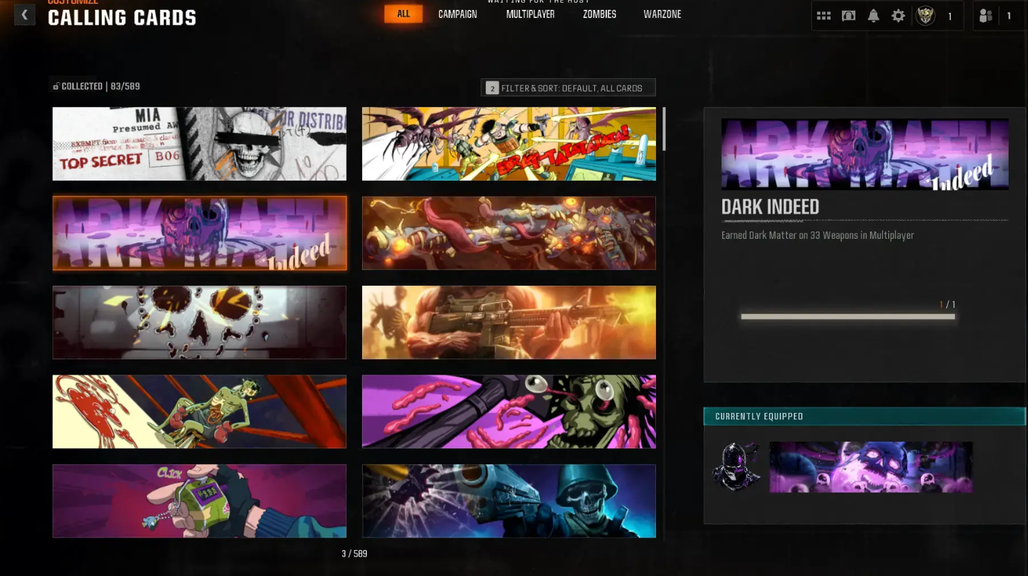Viewport: 1028px width, 576px height.
Task: Select the zombie skateboarder calling card
Action: pos(199,412)
